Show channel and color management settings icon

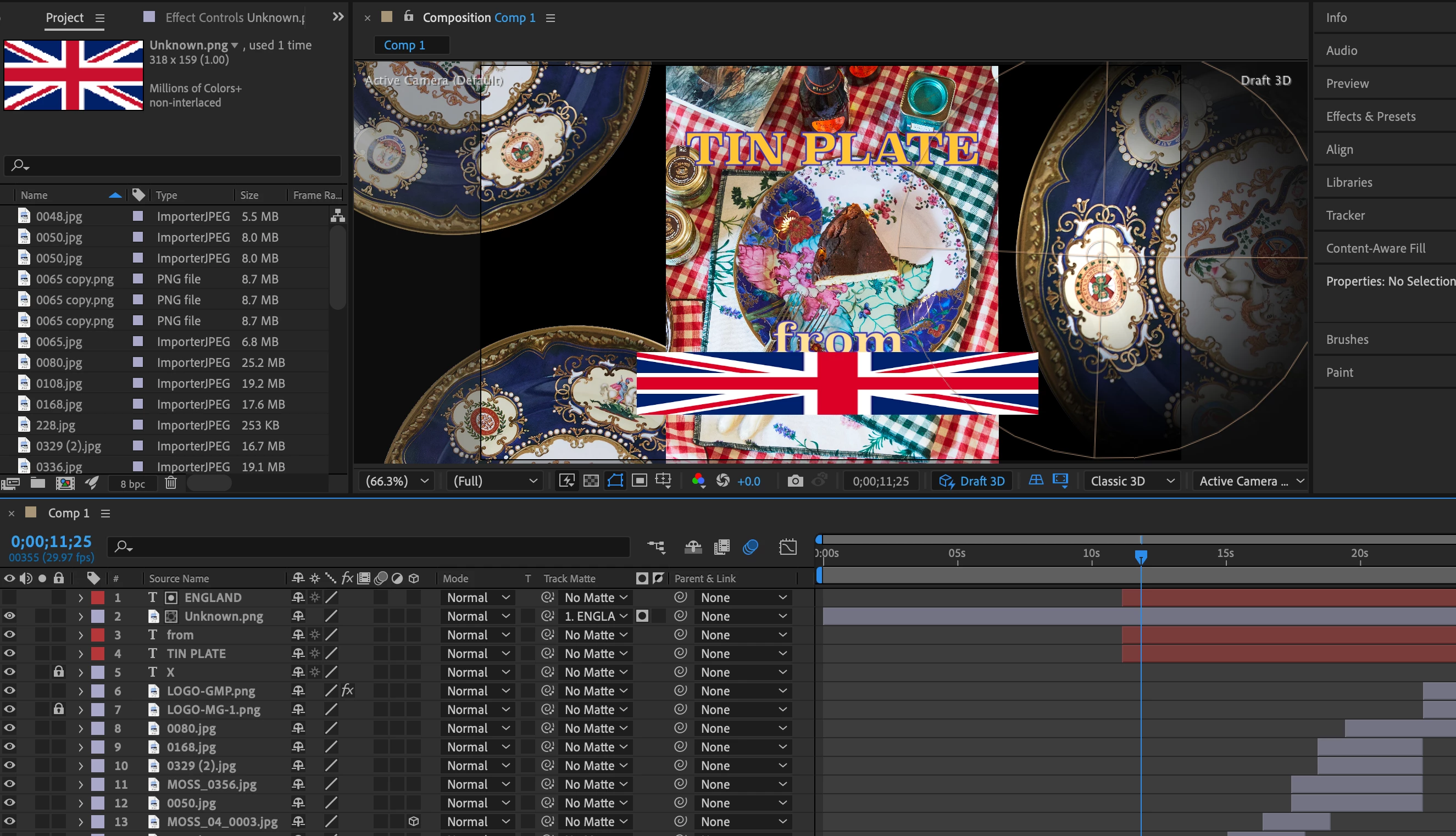point(698,481)
